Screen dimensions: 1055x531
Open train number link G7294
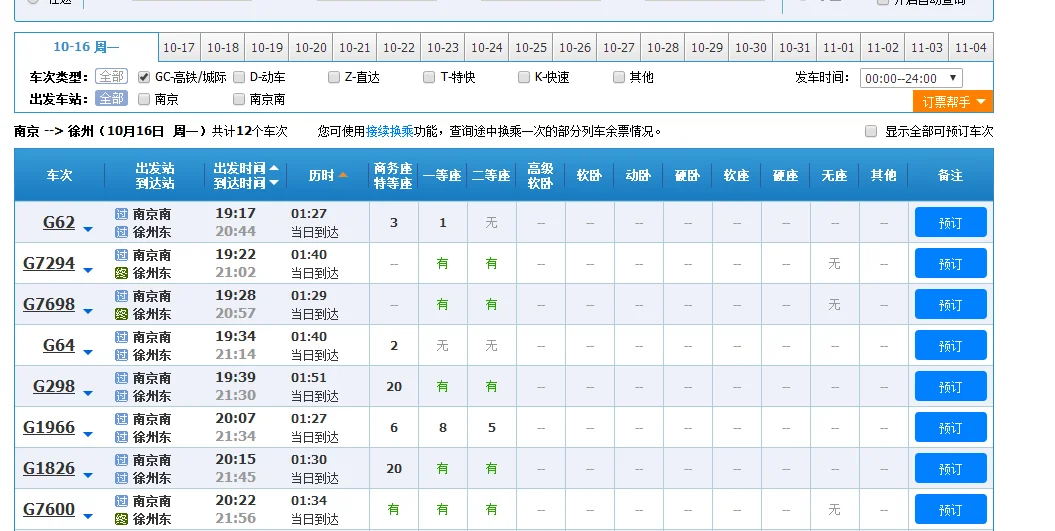pyautogui.click(x=49, y=263)
